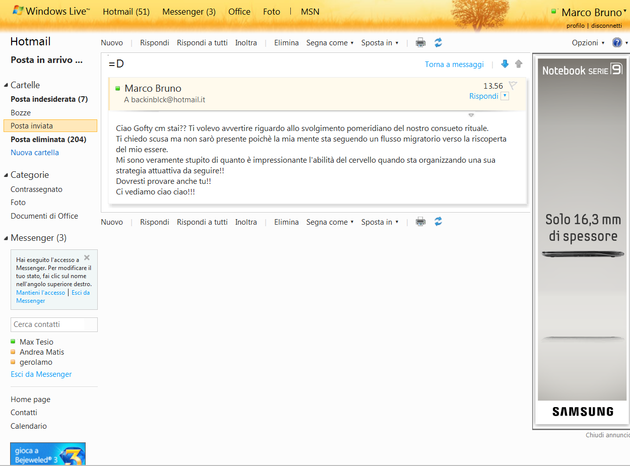Open Hotmail (51) in top navigation
630x466 pixels.
pos(126,12)
